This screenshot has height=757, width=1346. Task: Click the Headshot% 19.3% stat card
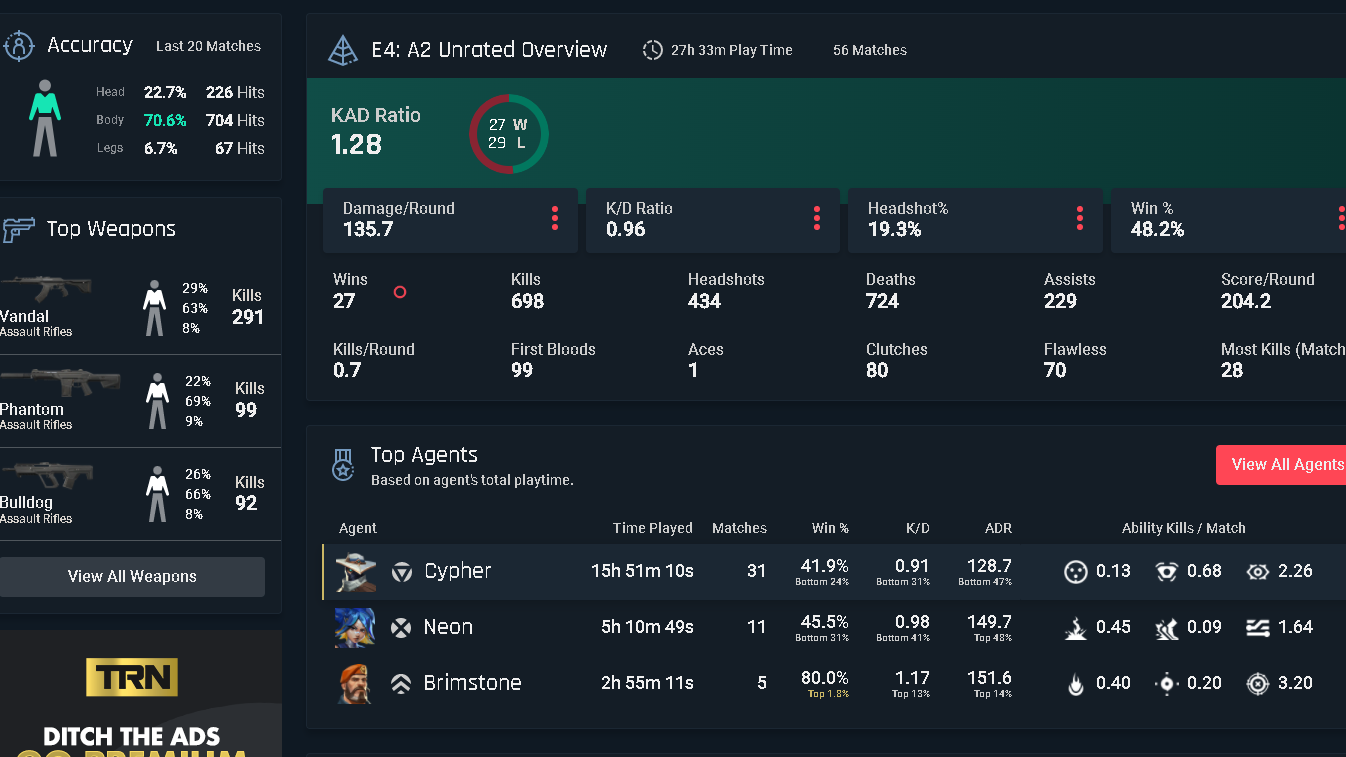(975, 220)
